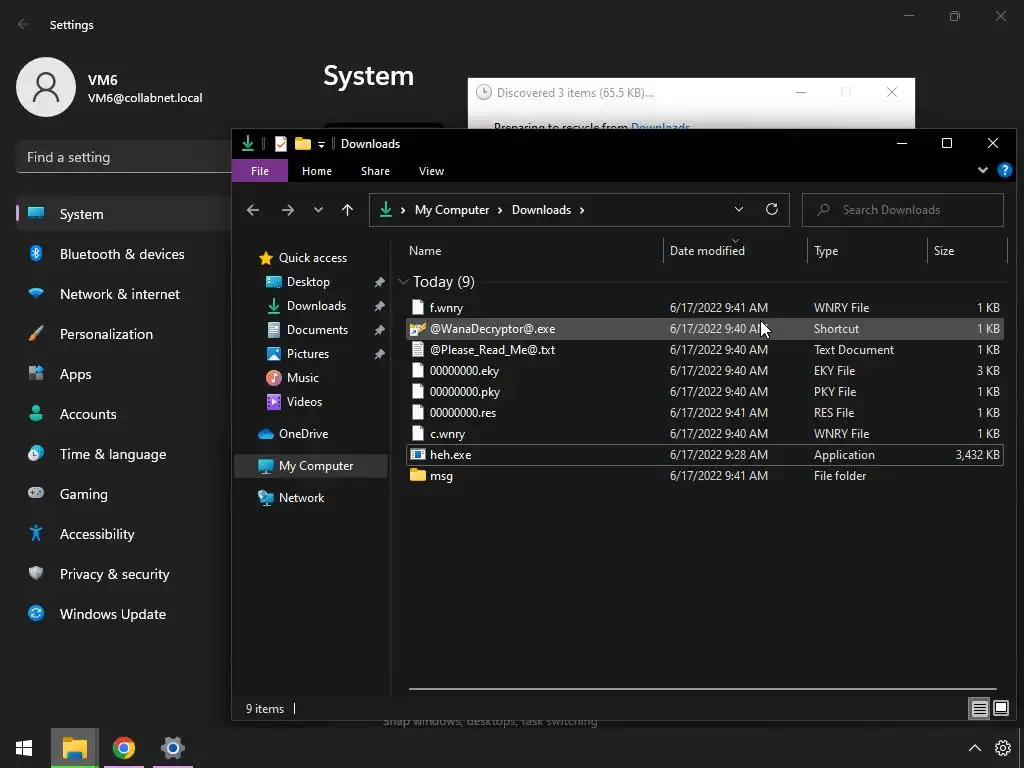Click the Search Downloads field
The height and width of the screenshot is (768, 1024).
coord(903,210)
